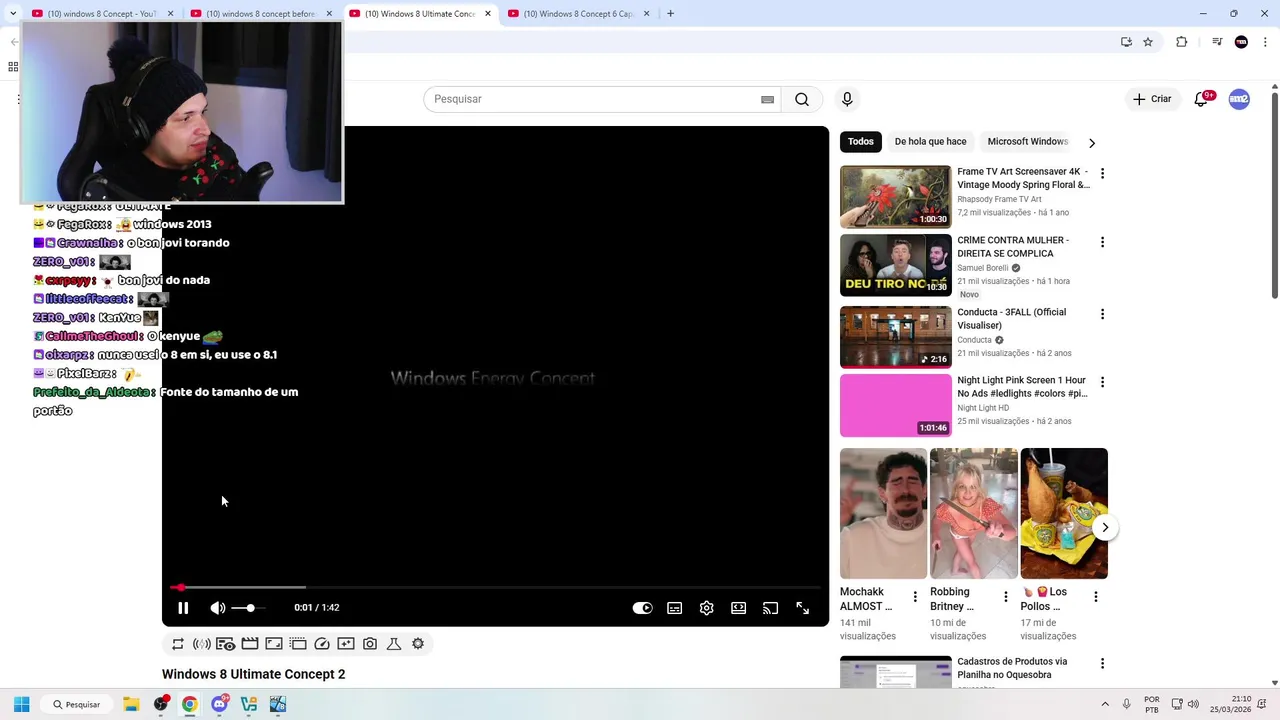This screenshot has width=1280, height=720.
Task: Click the lab flask icon under video
Action: [394, 644]
